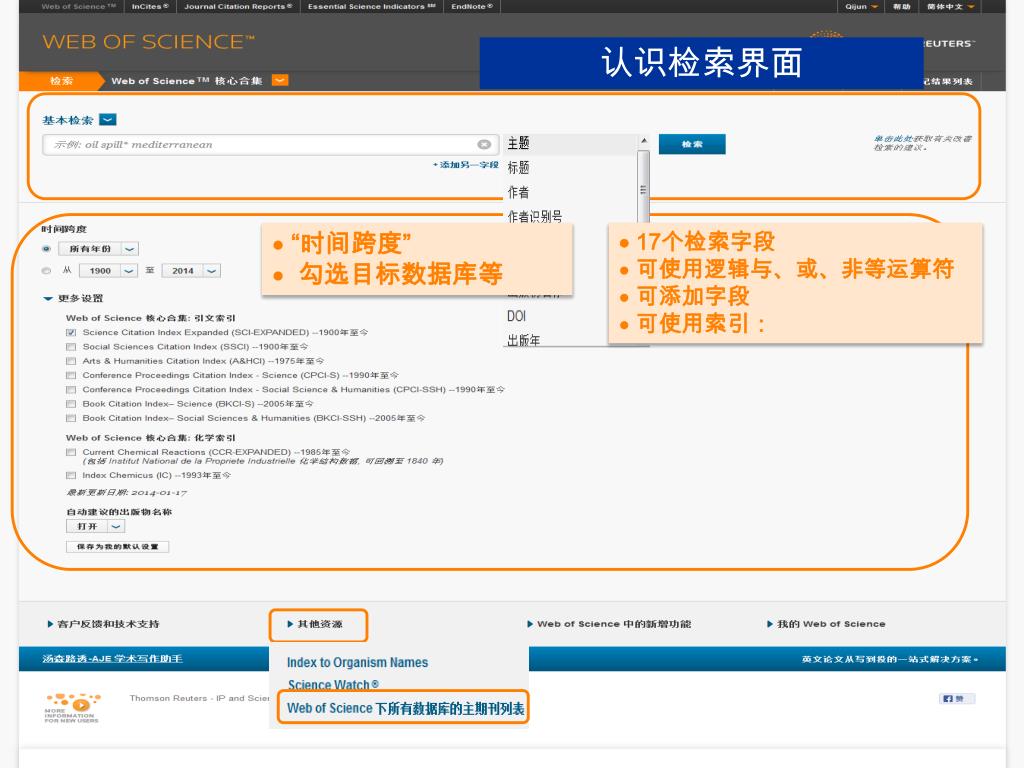The height and width of the screenshot is (768, 1024).
Task: Check Current Chemical Reactions (CCR-EXPANDED)
Action: click(x=71, y=452)
